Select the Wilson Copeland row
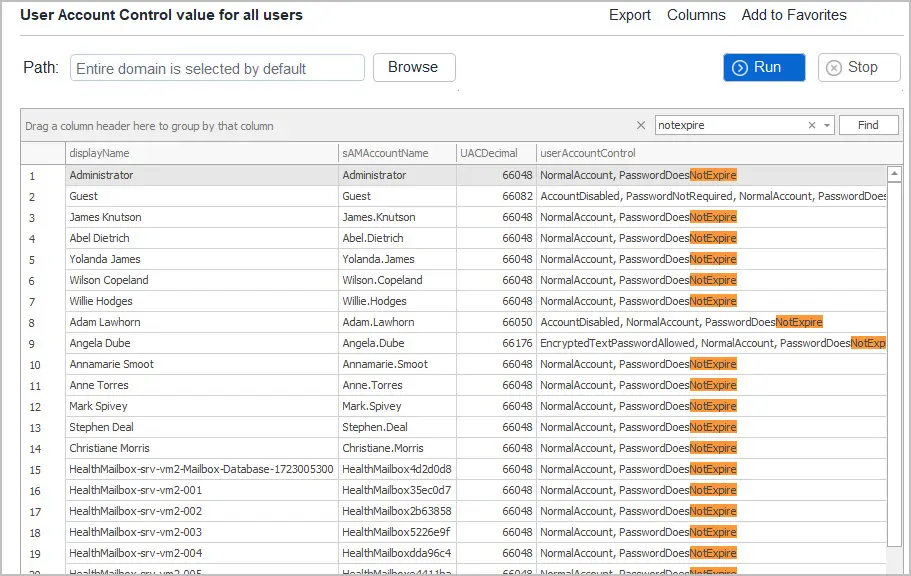Image resolution: width=911 pixels, height=576 pixels. pos(454,280)
